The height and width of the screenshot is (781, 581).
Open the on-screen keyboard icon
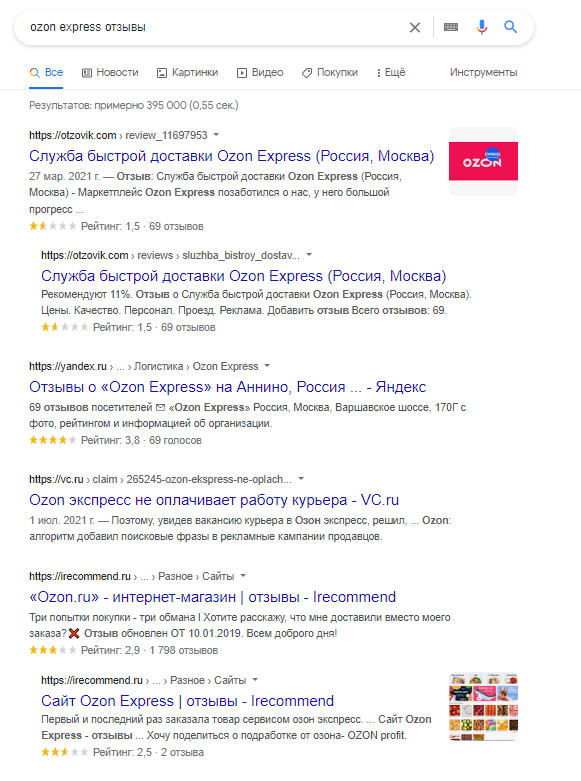point(451,27)
